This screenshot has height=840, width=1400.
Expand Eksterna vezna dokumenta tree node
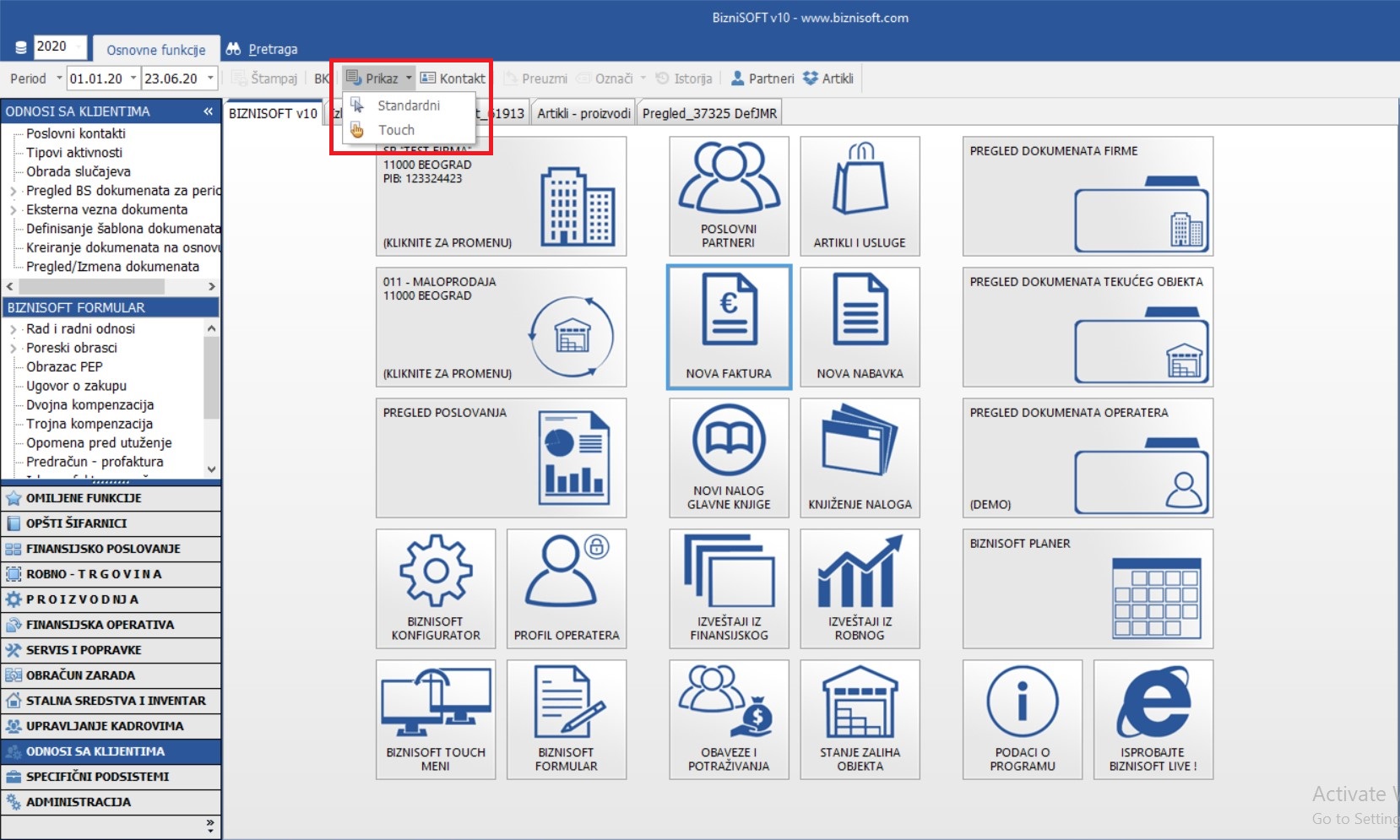[x=13, y=210]
